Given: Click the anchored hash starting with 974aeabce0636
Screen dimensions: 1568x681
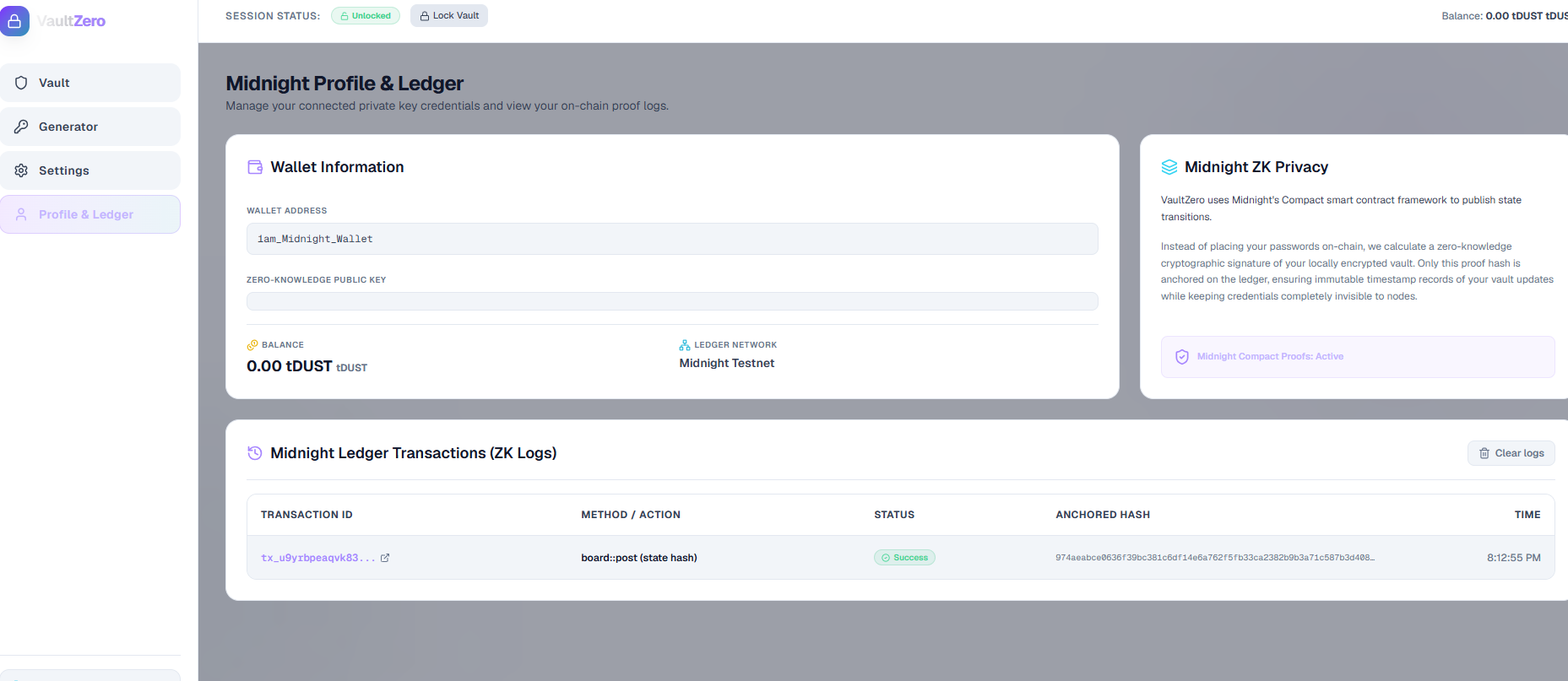Looking at the screenshot, I should pos(1215,558).
